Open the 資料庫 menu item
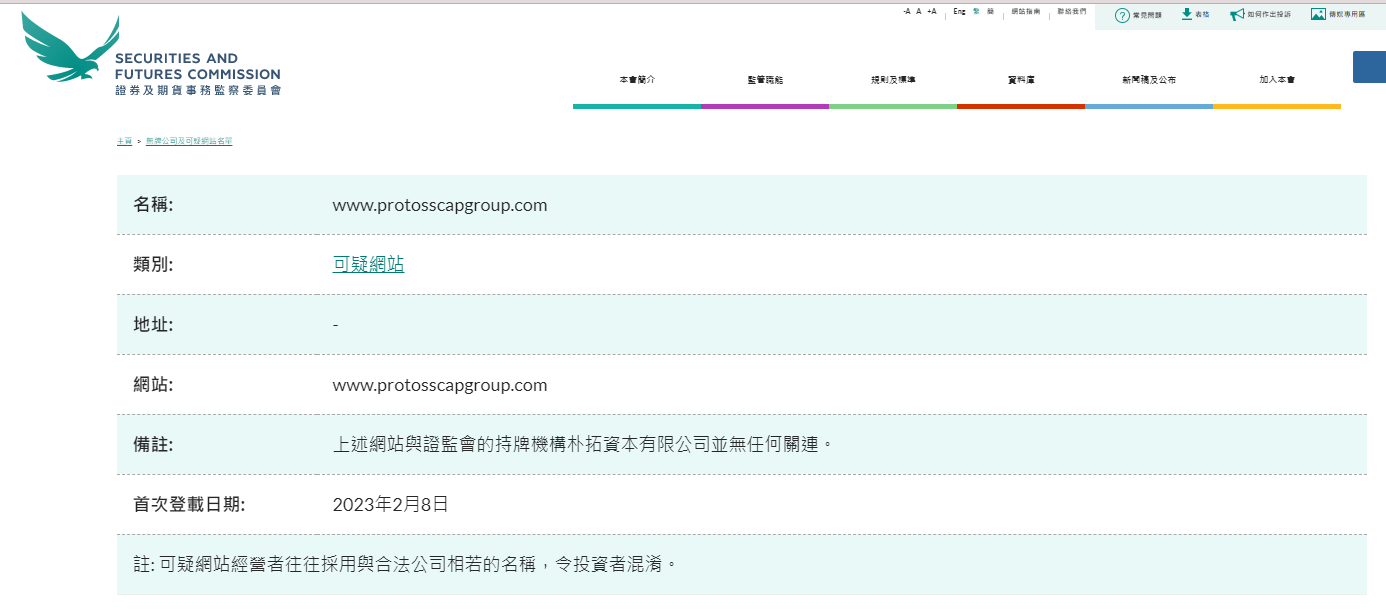 coord(1021,79)
